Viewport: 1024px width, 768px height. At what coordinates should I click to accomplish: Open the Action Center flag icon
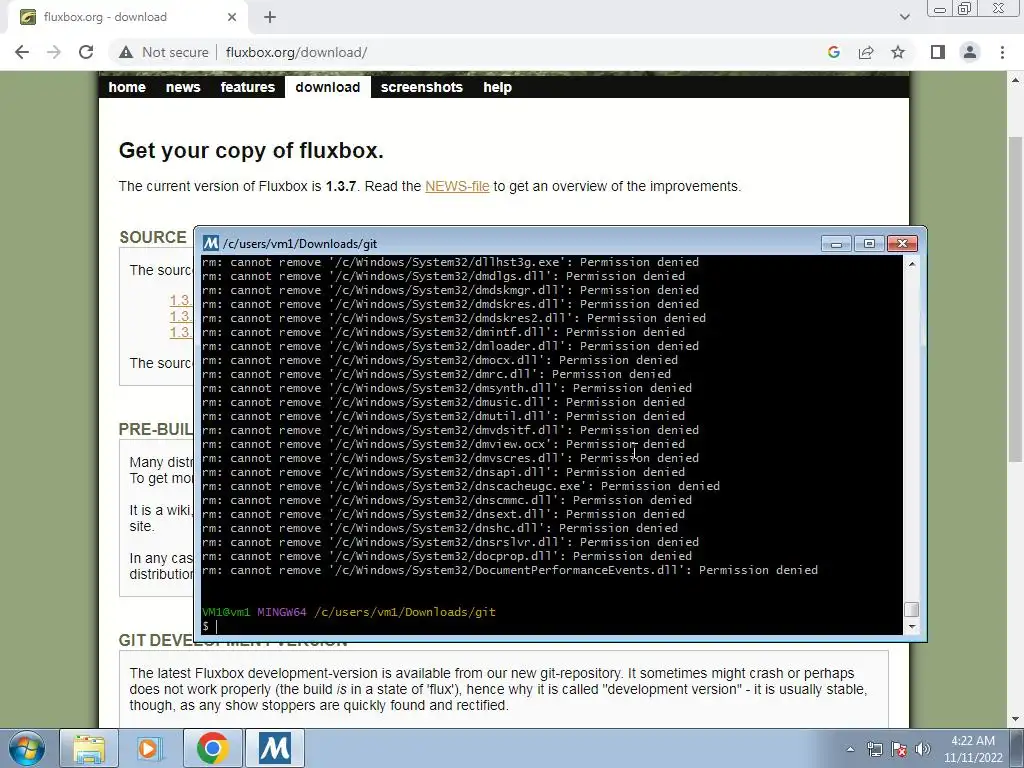click(x=899, y=749)
